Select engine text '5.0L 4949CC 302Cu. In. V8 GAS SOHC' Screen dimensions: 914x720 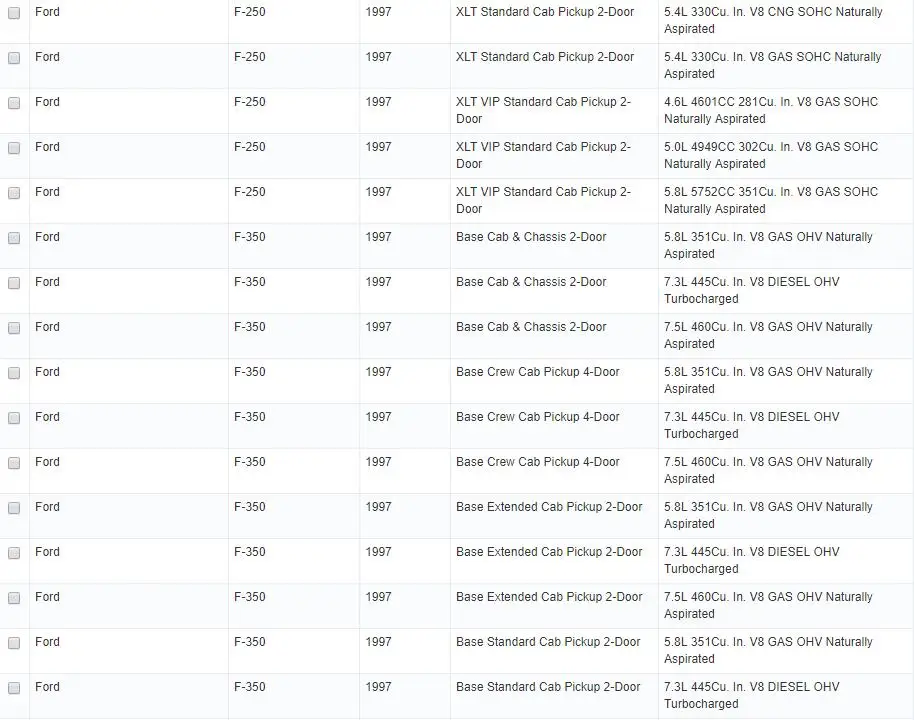pos(771,147)
